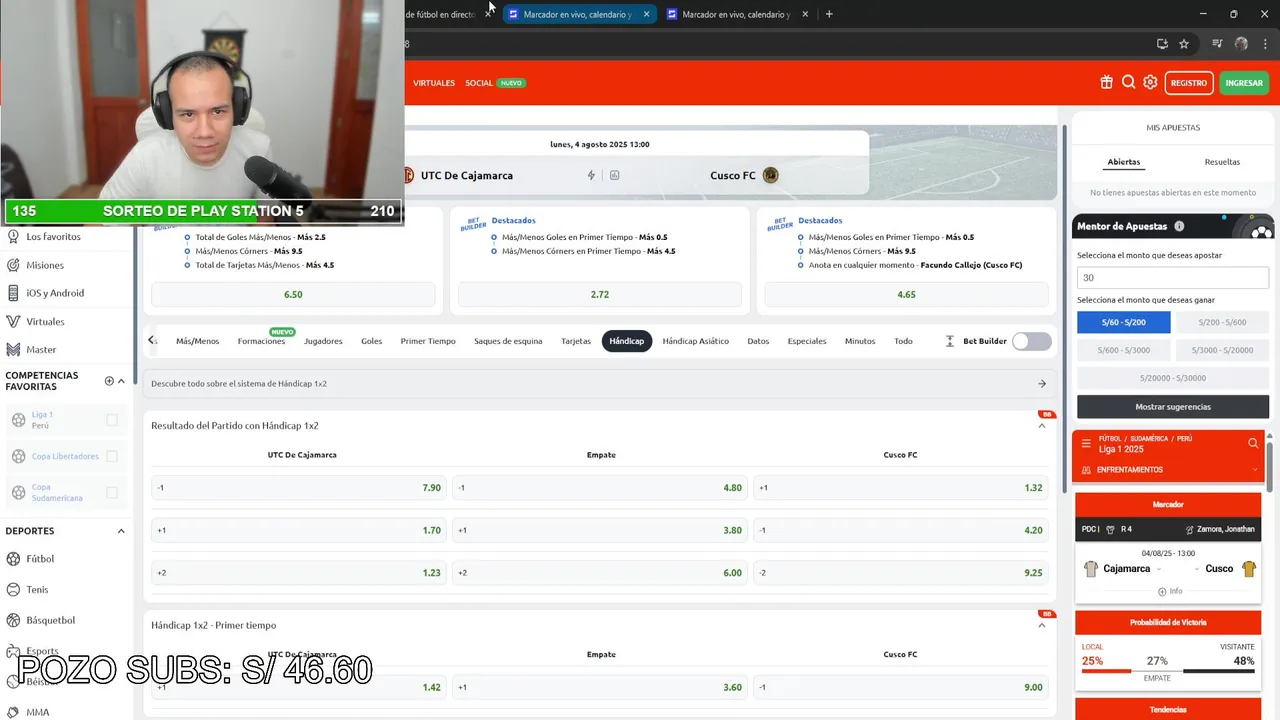The width and height of the screenshot is (1280, 720).
Task: Open the Cusco team dropdown arrow
Action: (1197, 569)
